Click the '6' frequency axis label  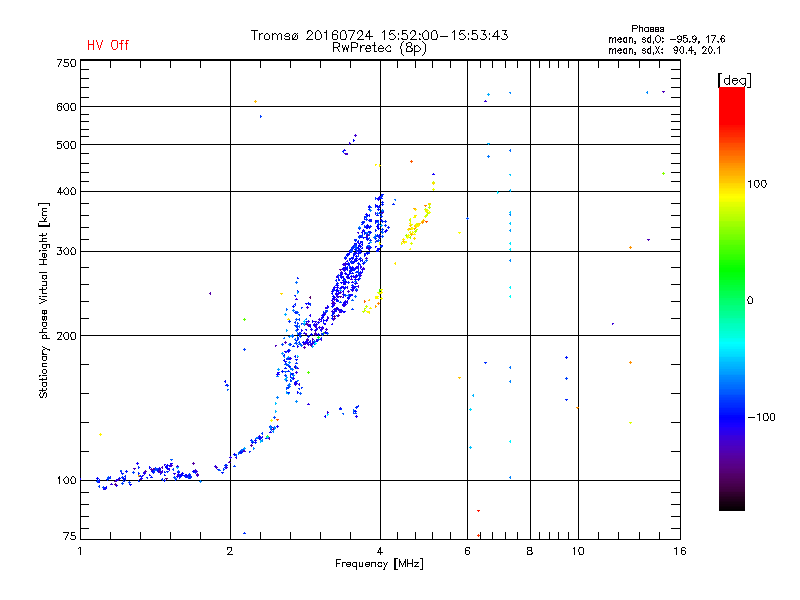pos(467,551)
